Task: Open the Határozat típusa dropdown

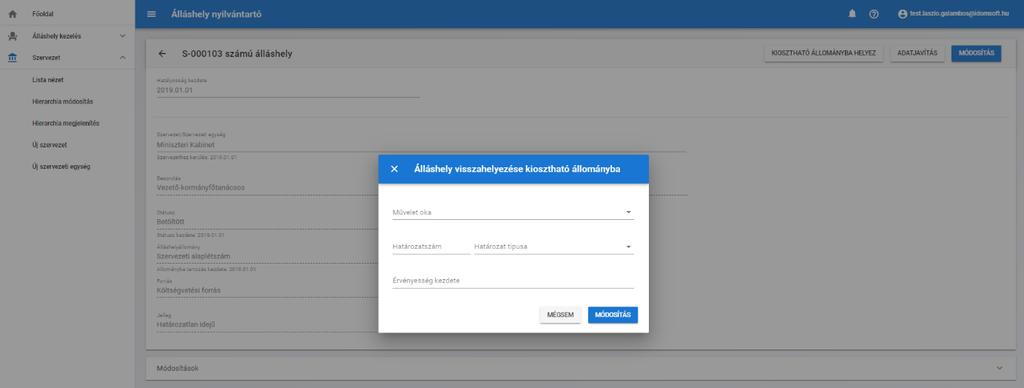Action: click(554, 247)
